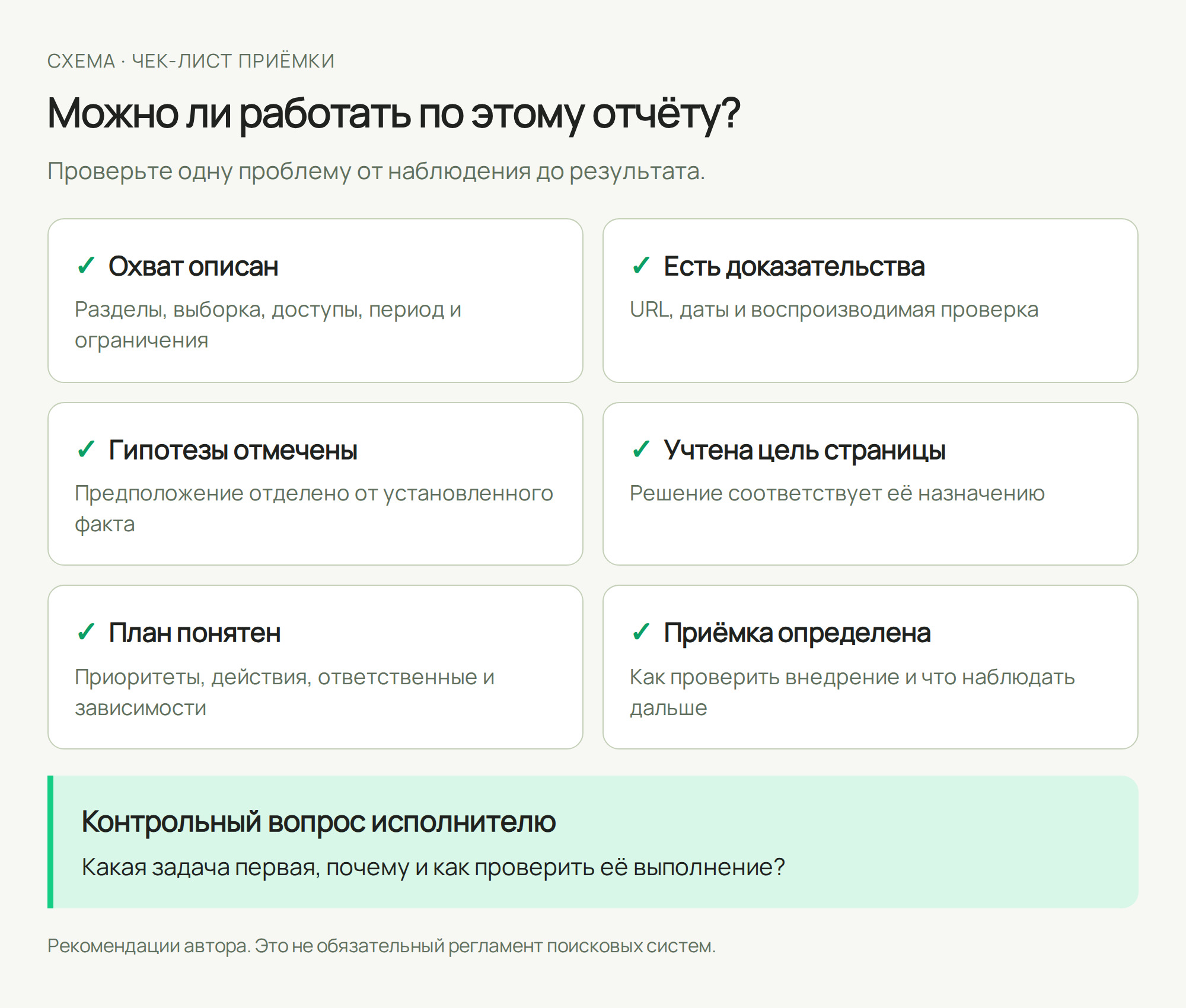
Task: Click the footnote Рекомендации автора
Action: click(x=148, y=946)
